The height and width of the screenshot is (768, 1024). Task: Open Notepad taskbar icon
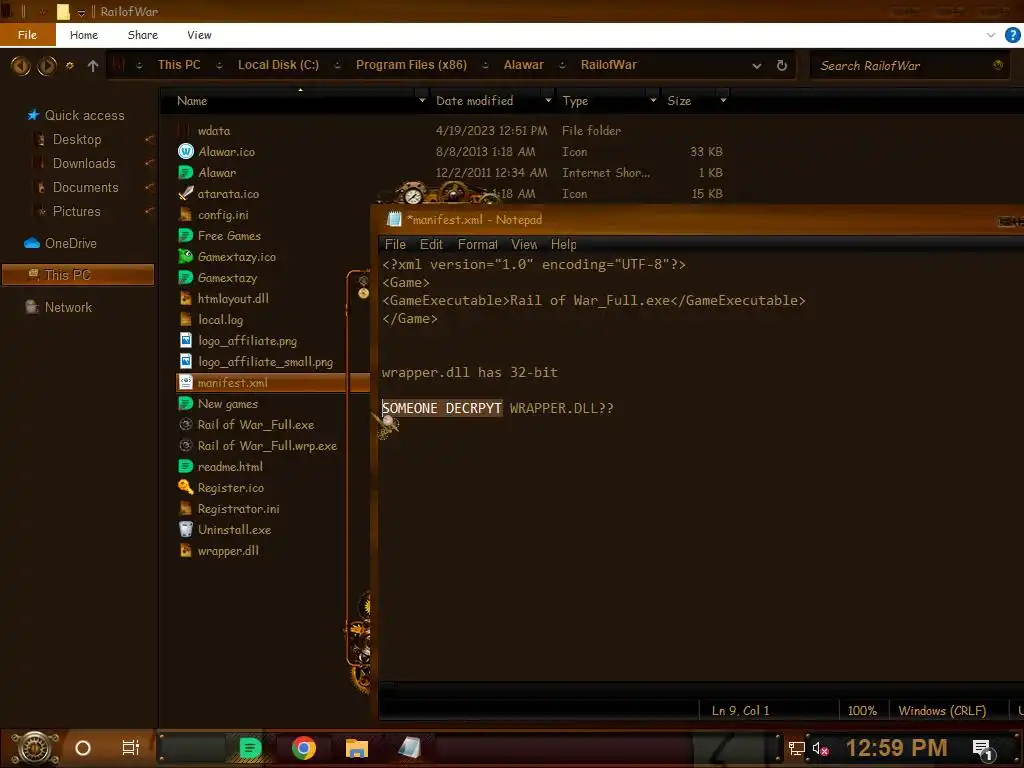409,748
